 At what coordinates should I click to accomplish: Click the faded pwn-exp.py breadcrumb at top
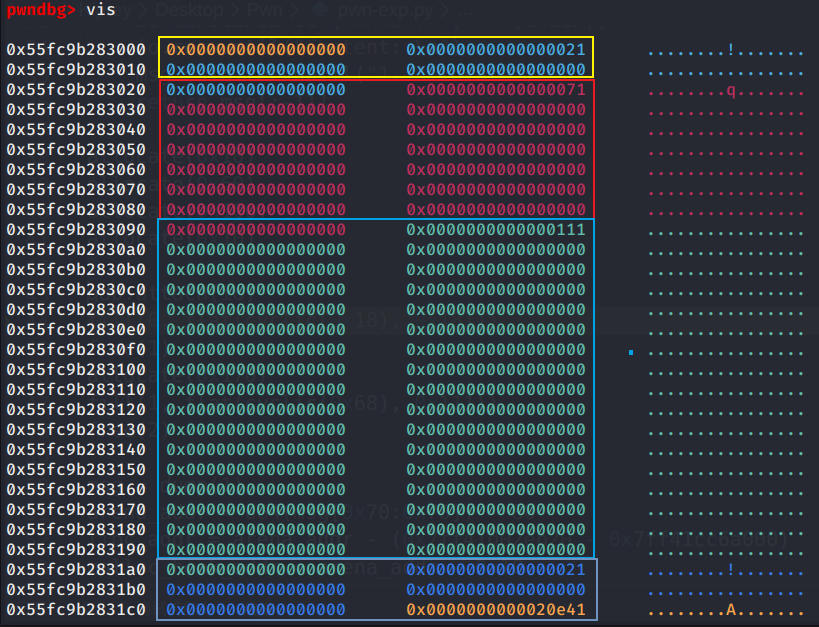pyautogui.click(x=386, y=12)
